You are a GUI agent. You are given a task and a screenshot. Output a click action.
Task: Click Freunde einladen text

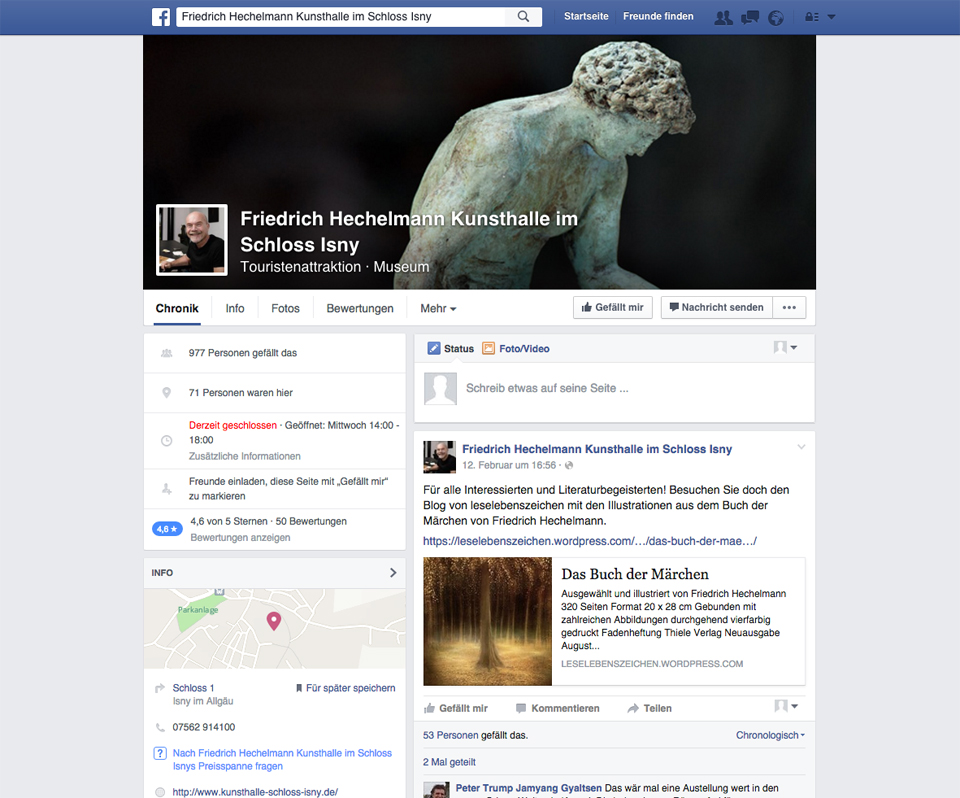tap(288, 489)
